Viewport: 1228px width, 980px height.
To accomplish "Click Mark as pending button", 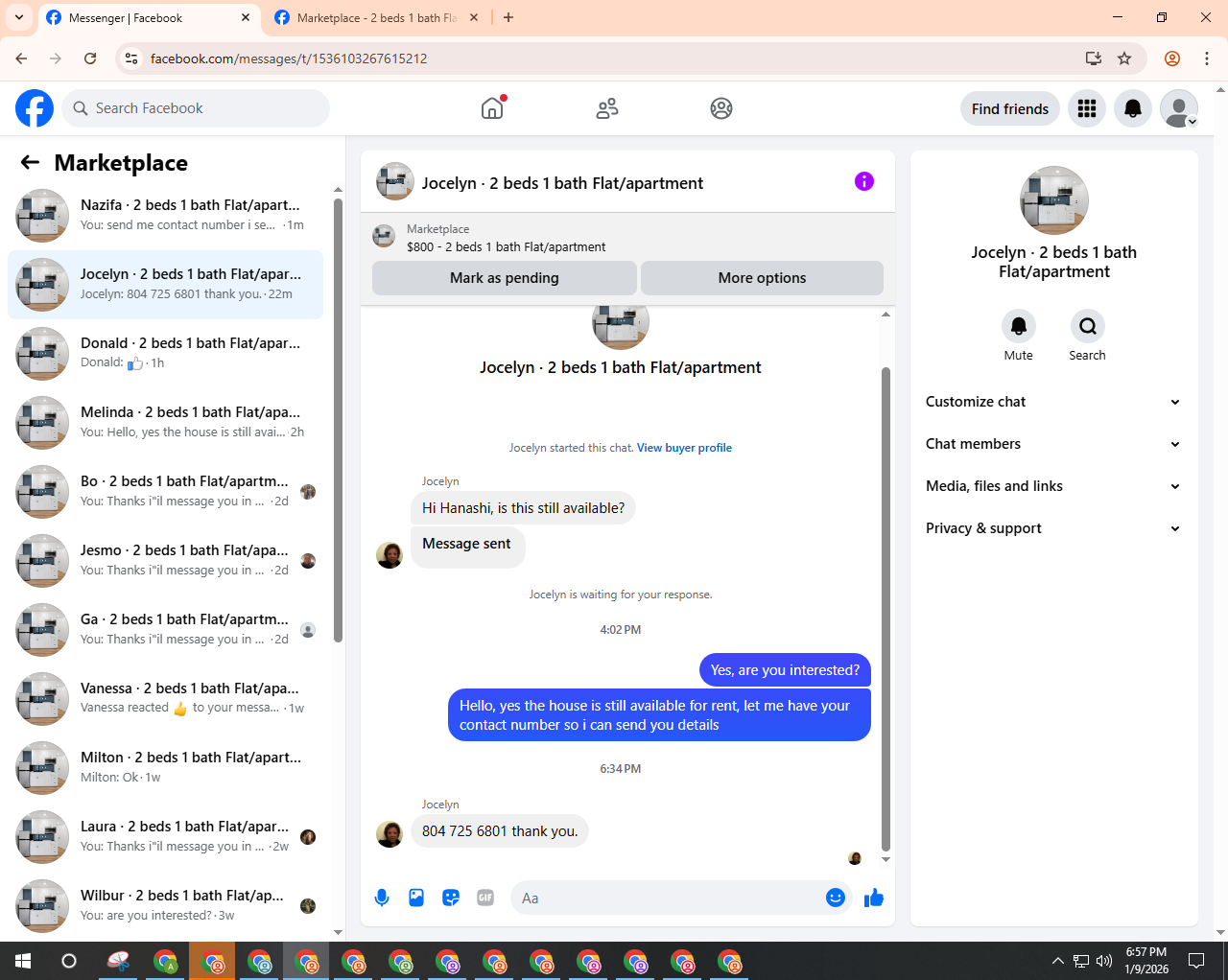I will point(505,278).
